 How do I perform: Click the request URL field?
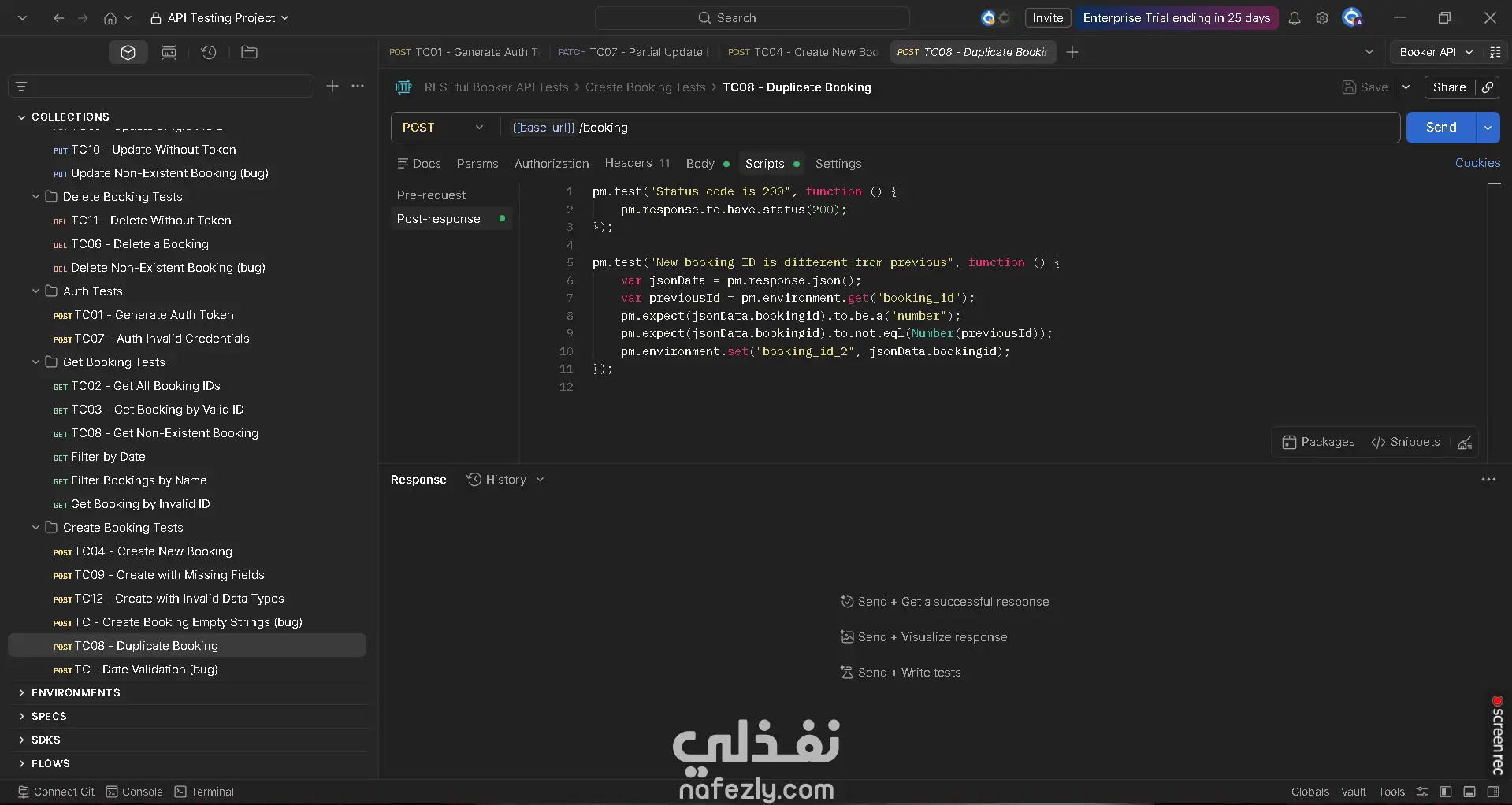(x=950, y=128)
